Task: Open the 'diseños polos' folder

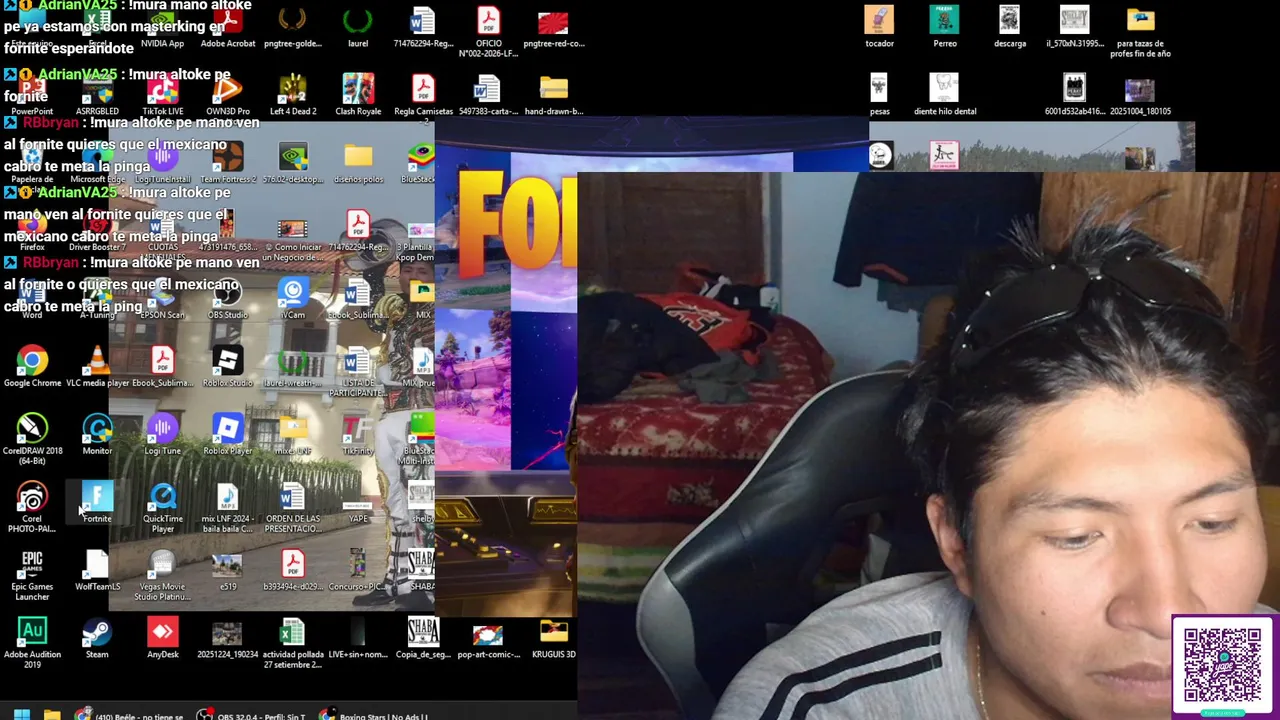Action: coord(357,163)
